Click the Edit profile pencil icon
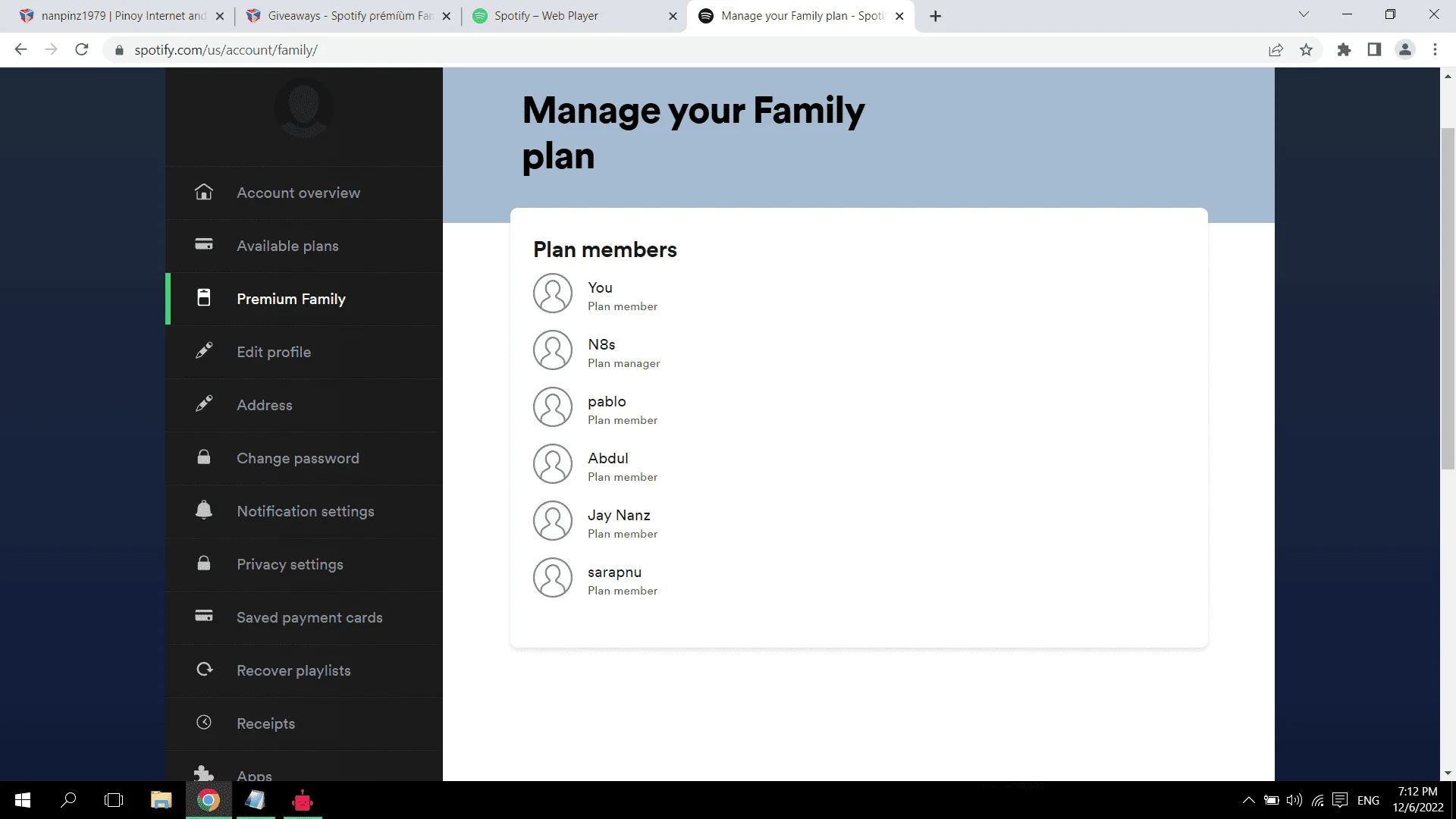The image size is (1456, 819). pos(204,350)
